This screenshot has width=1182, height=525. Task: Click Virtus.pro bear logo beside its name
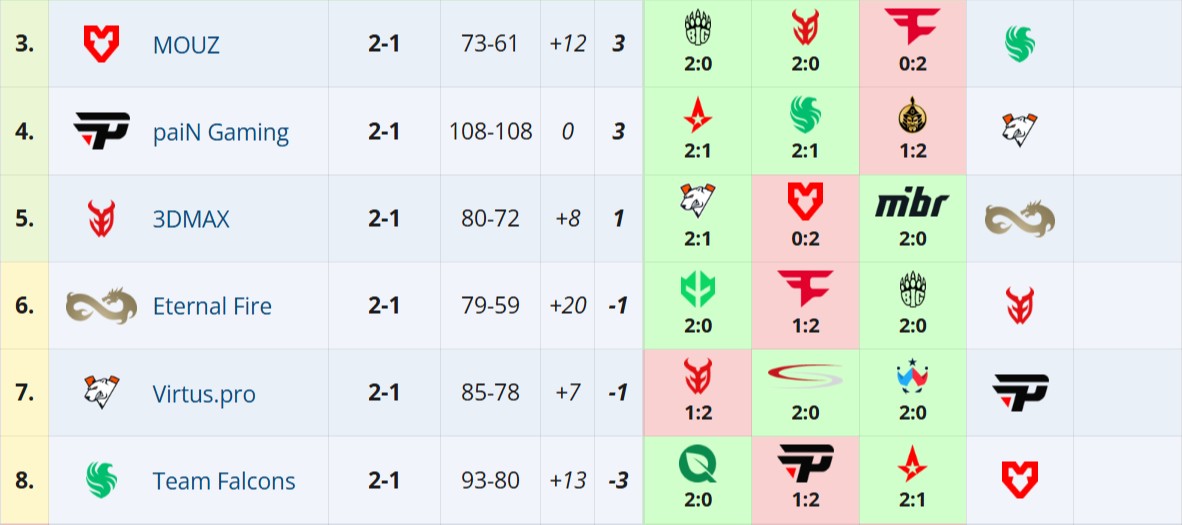[x=101, y=392]
